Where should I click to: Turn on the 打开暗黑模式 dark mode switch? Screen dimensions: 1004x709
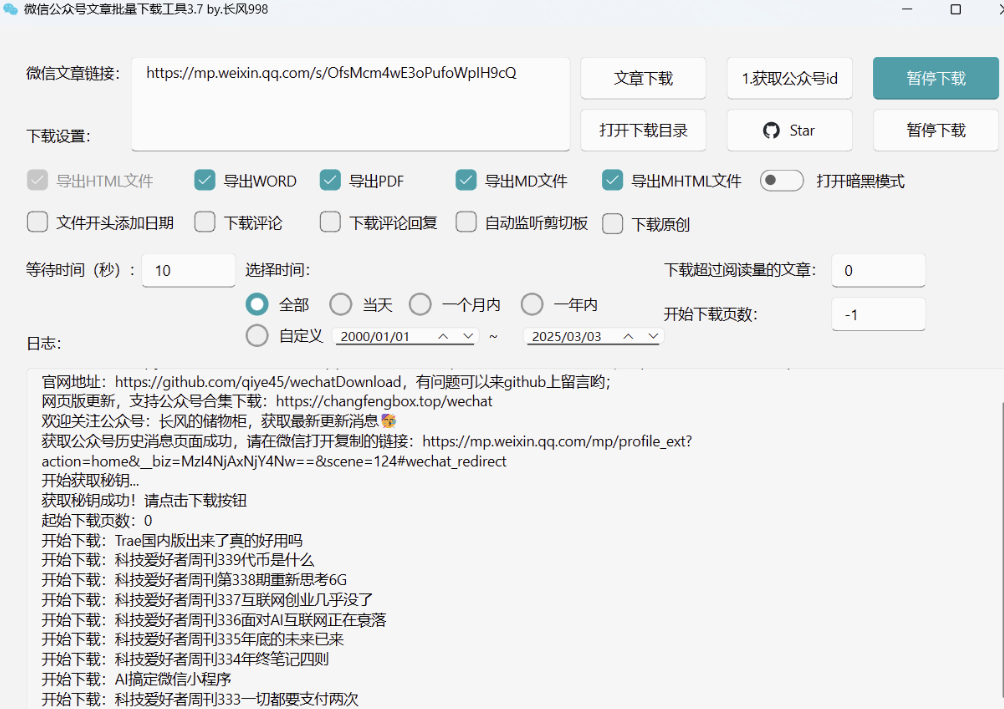tap(781, 181)
